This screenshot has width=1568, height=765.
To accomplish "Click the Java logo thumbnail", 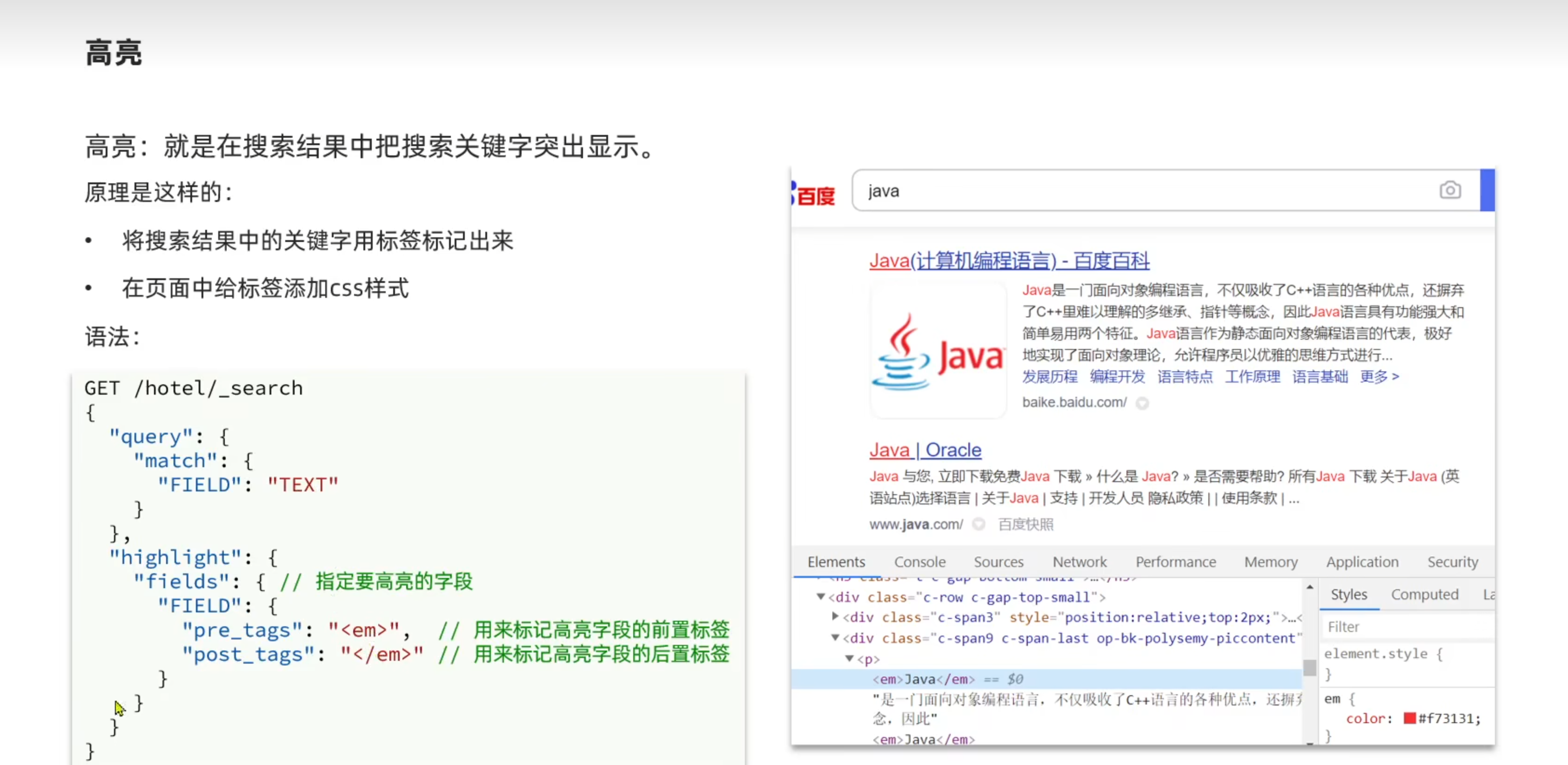I will tap(938, 352).
